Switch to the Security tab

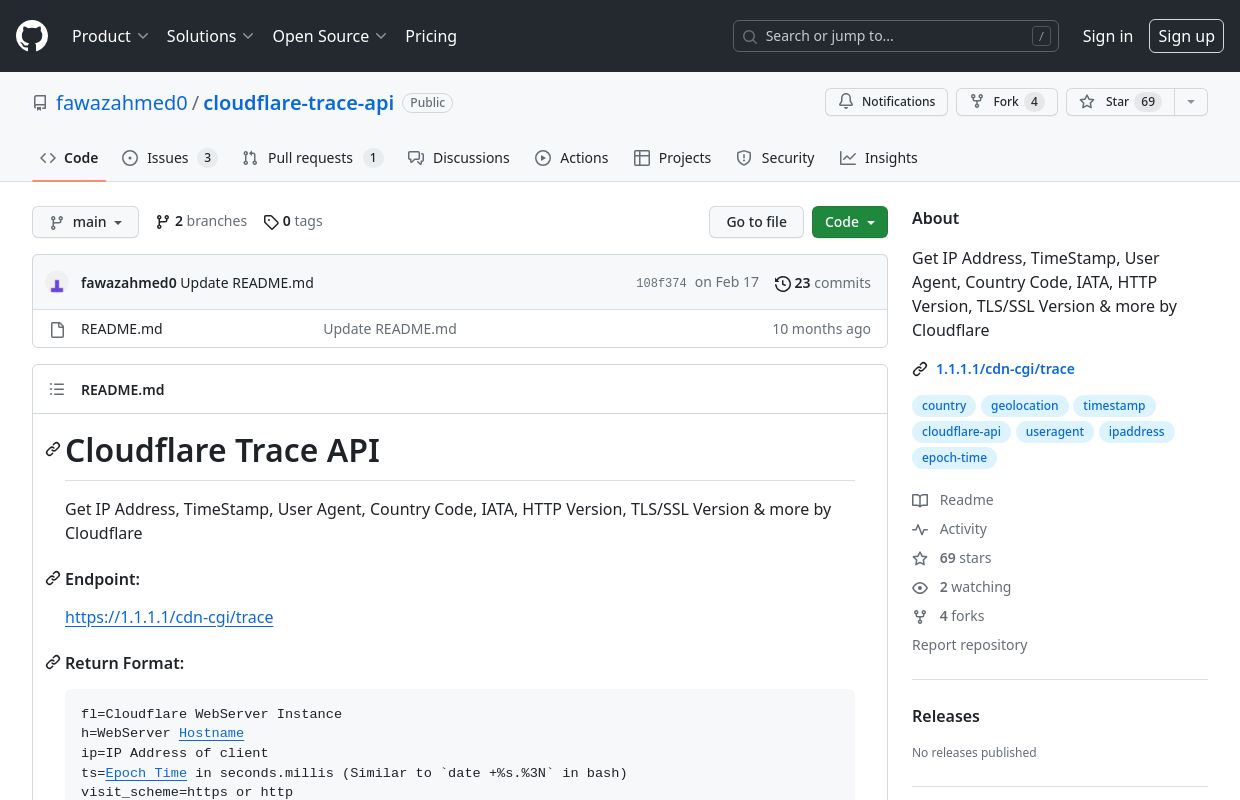(x=775, y=158)
